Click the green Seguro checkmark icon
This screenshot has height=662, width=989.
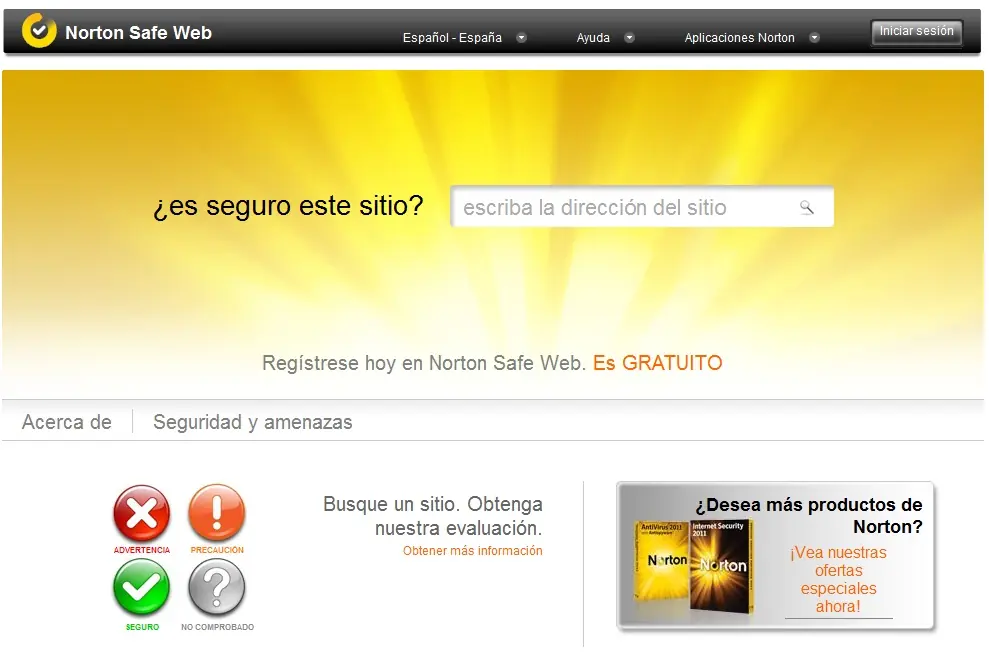tap(142, 588)
